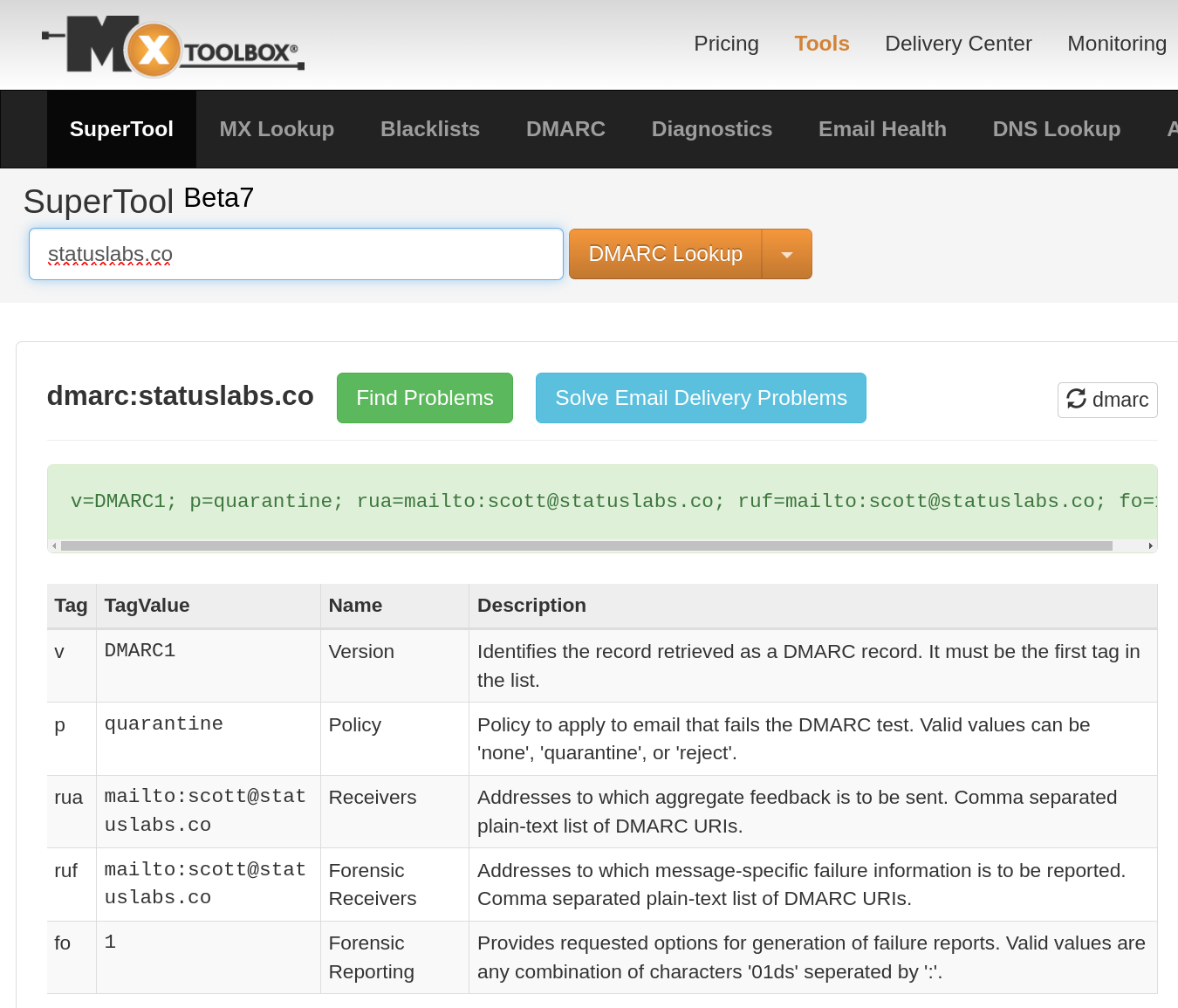The width and height of the screenshot is (1178, 1008).
Task: Open the Monitoring link
Action: point(1117,44)
